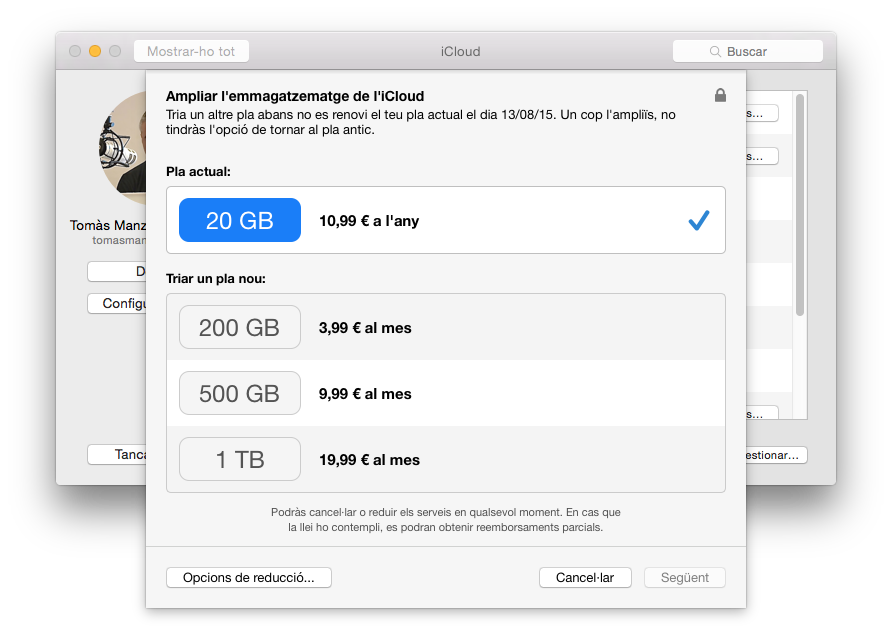
Task: Click the text 10,99 € a l'any
Action: click(369, 221)
